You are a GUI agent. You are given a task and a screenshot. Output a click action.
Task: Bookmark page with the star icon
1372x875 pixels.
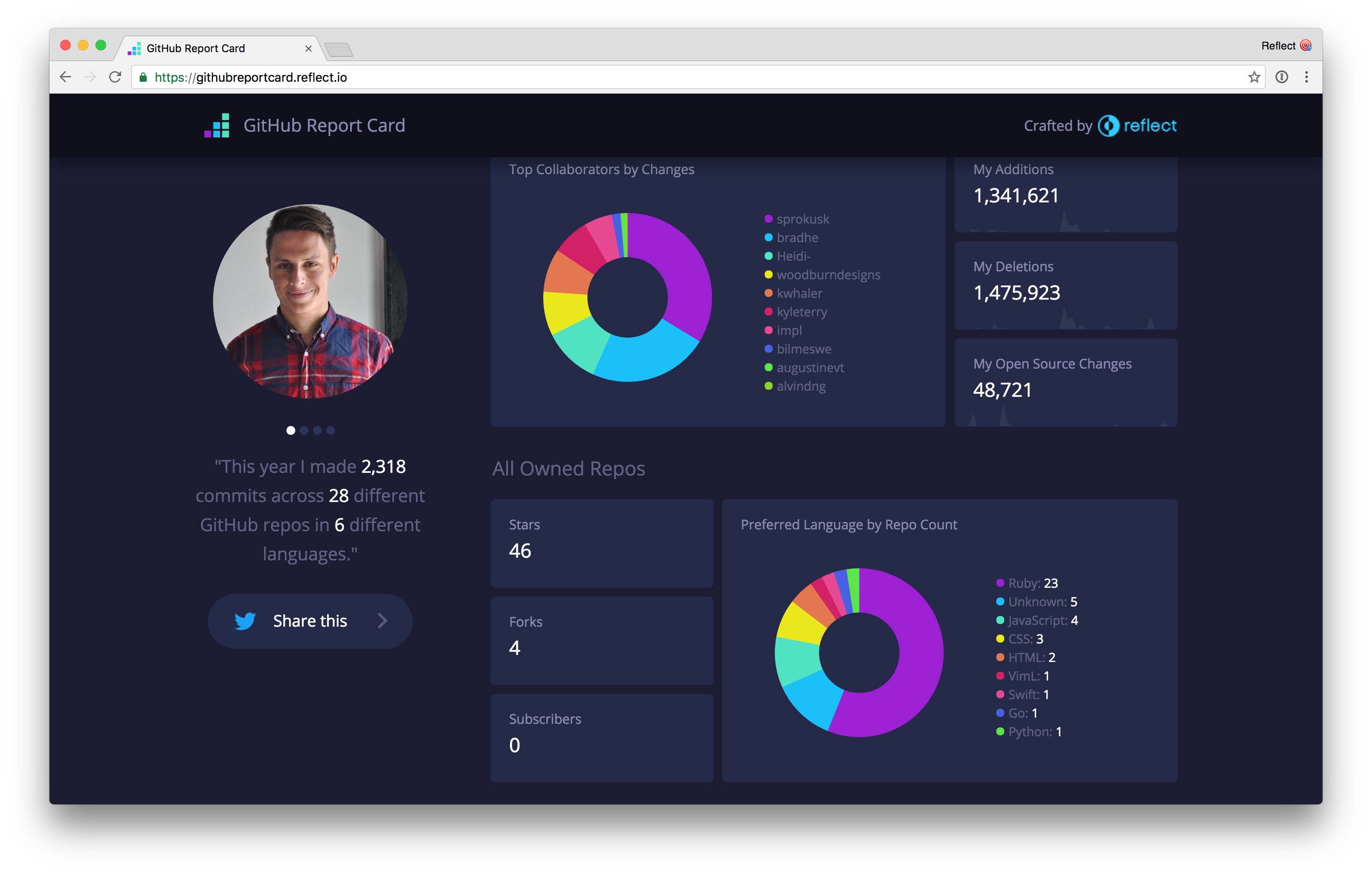click(x=1254, y=77)
